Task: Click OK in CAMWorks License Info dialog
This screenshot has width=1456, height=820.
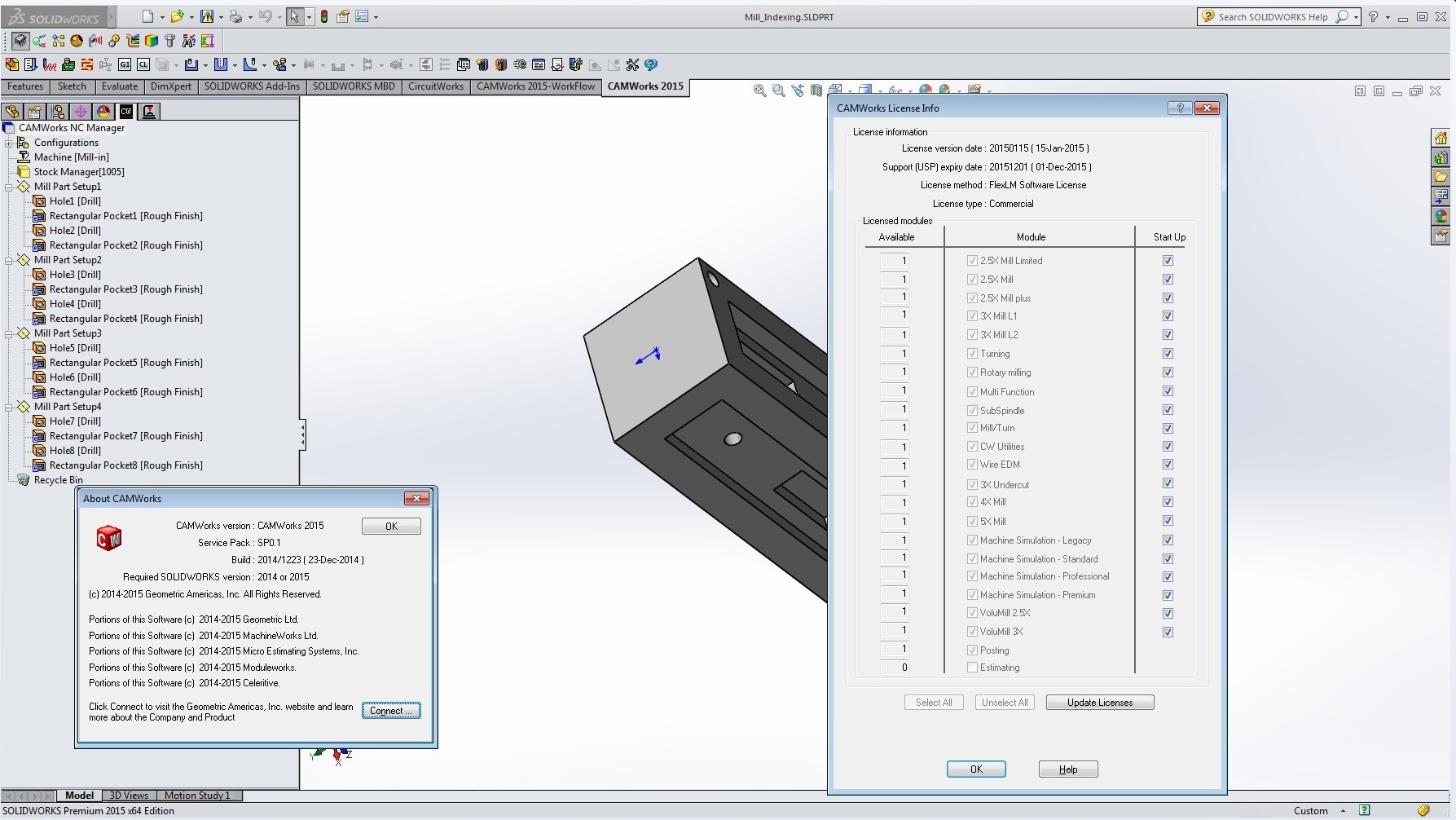Action: pyautogui.click(x=976, y=769)
